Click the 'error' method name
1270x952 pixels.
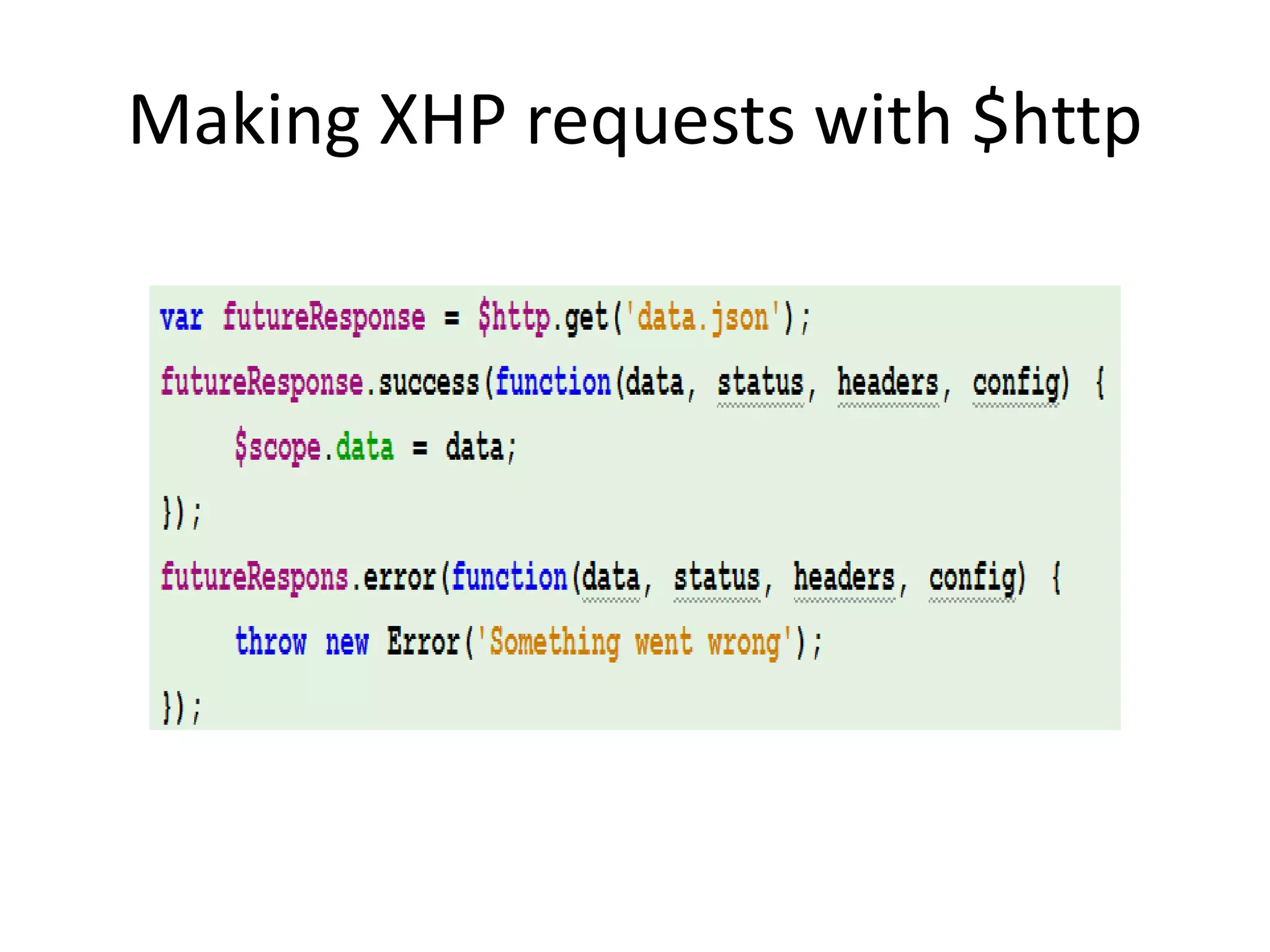click(x=399, y=579)
